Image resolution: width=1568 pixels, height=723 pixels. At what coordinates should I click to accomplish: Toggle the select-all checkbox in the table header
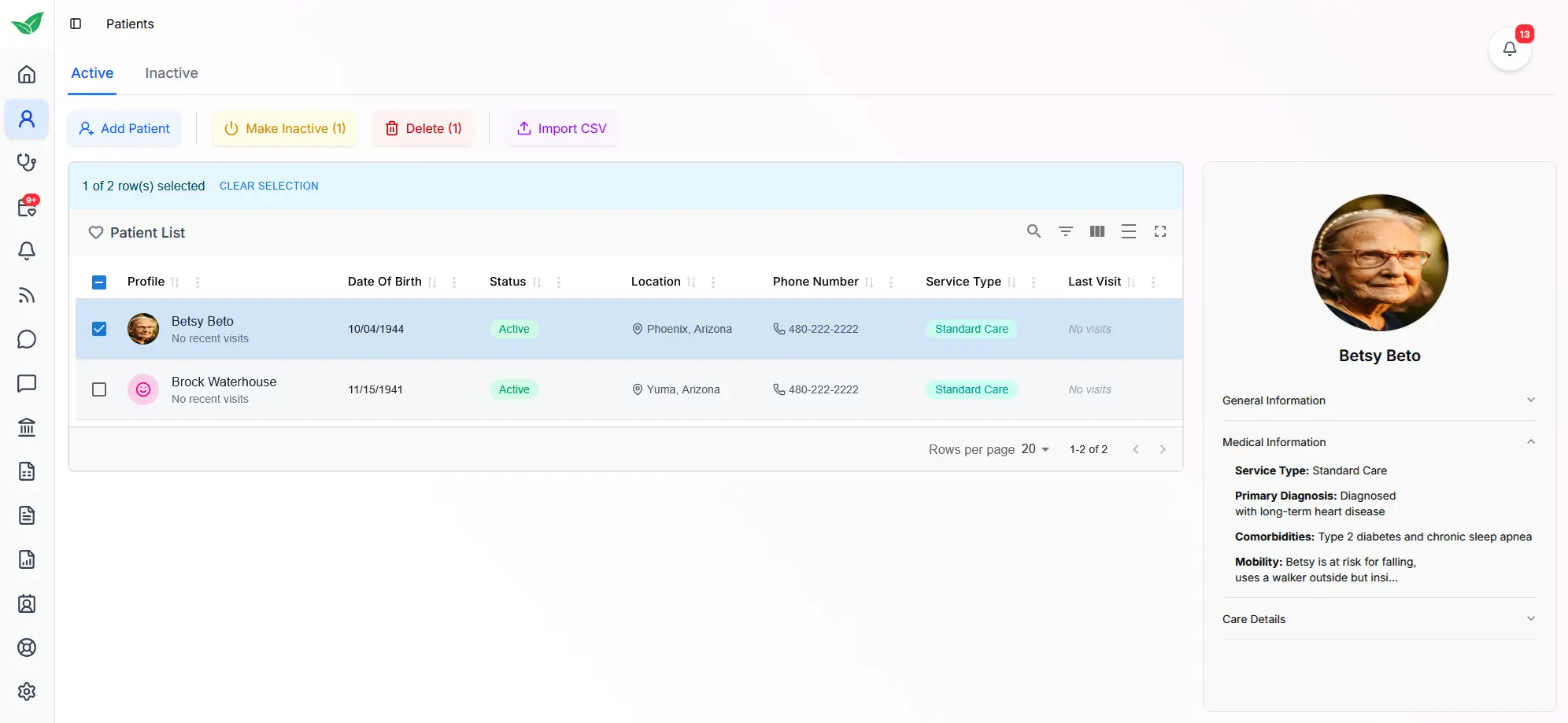pyautogui.click(x=99, y=282)
